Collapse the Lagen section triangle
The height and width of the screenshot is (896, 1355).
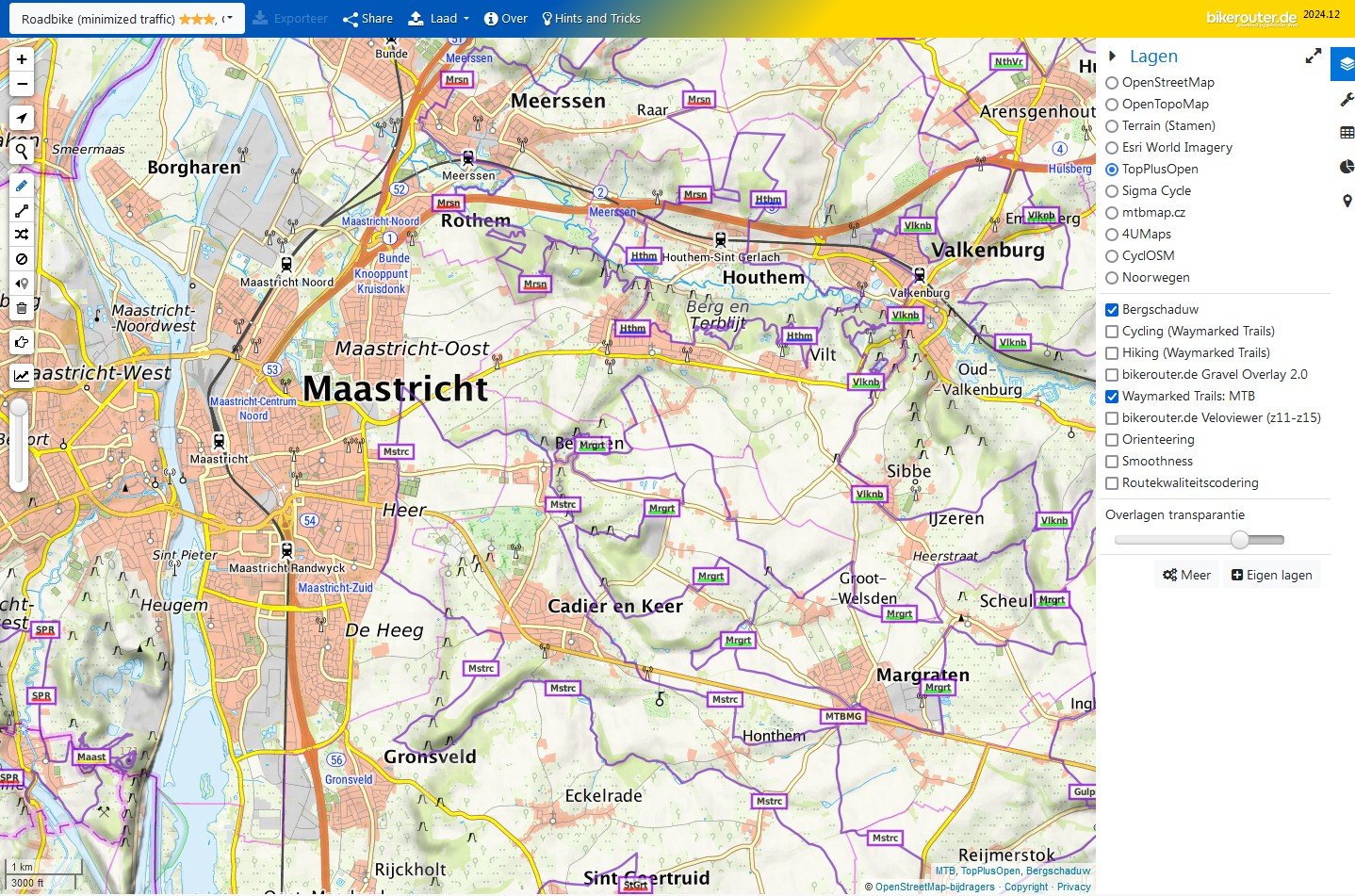pyautogui.click(x=1113, y=57)
